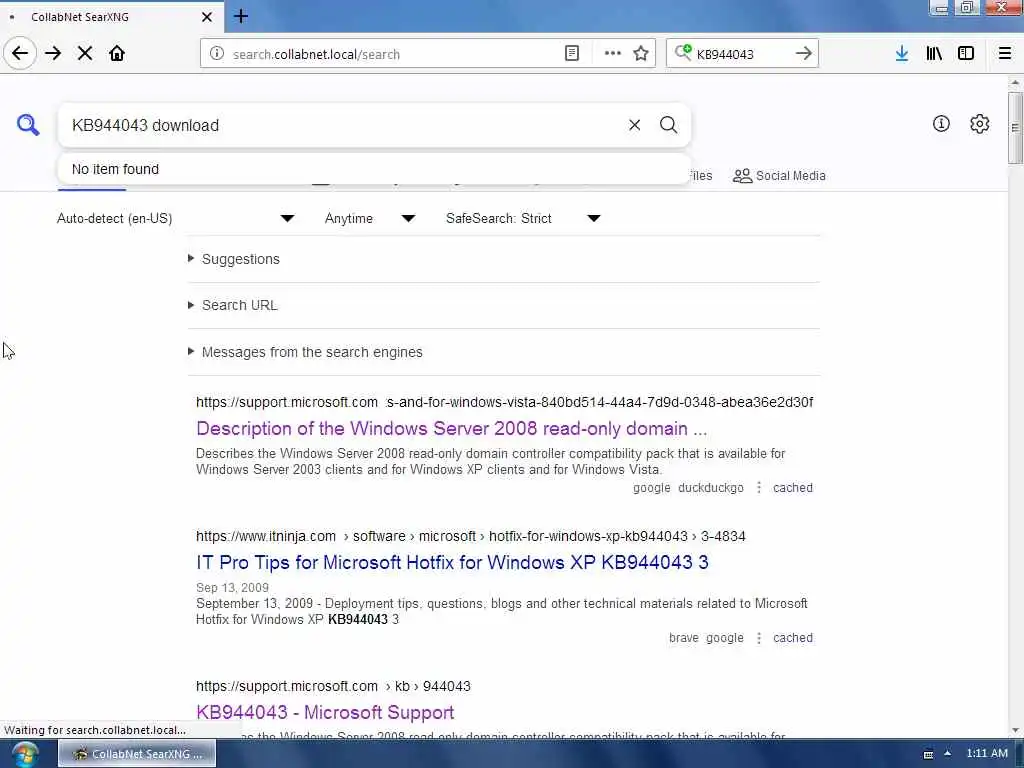
Task: Open the Auto-detect (en-US) language dropdown
Action: click(175, 219)
